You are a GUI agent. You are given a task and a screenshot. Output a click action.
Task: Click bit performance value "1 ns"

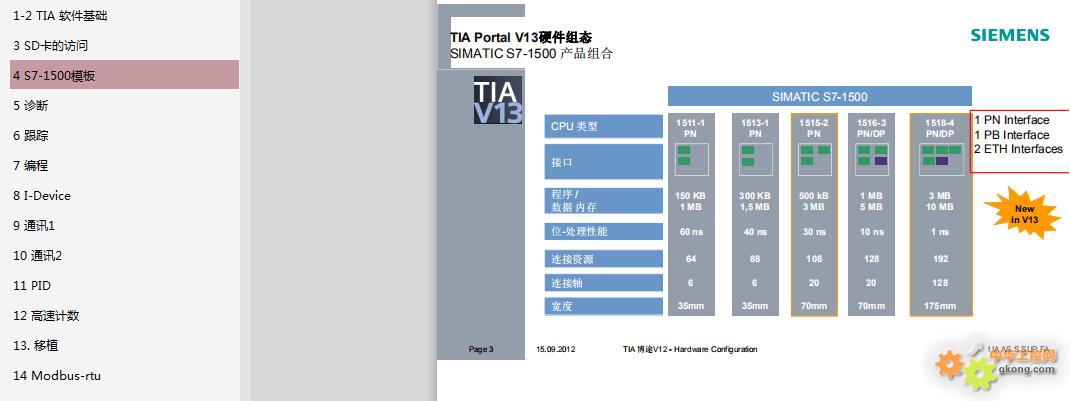pyautogui.click(x=940, y=232)
